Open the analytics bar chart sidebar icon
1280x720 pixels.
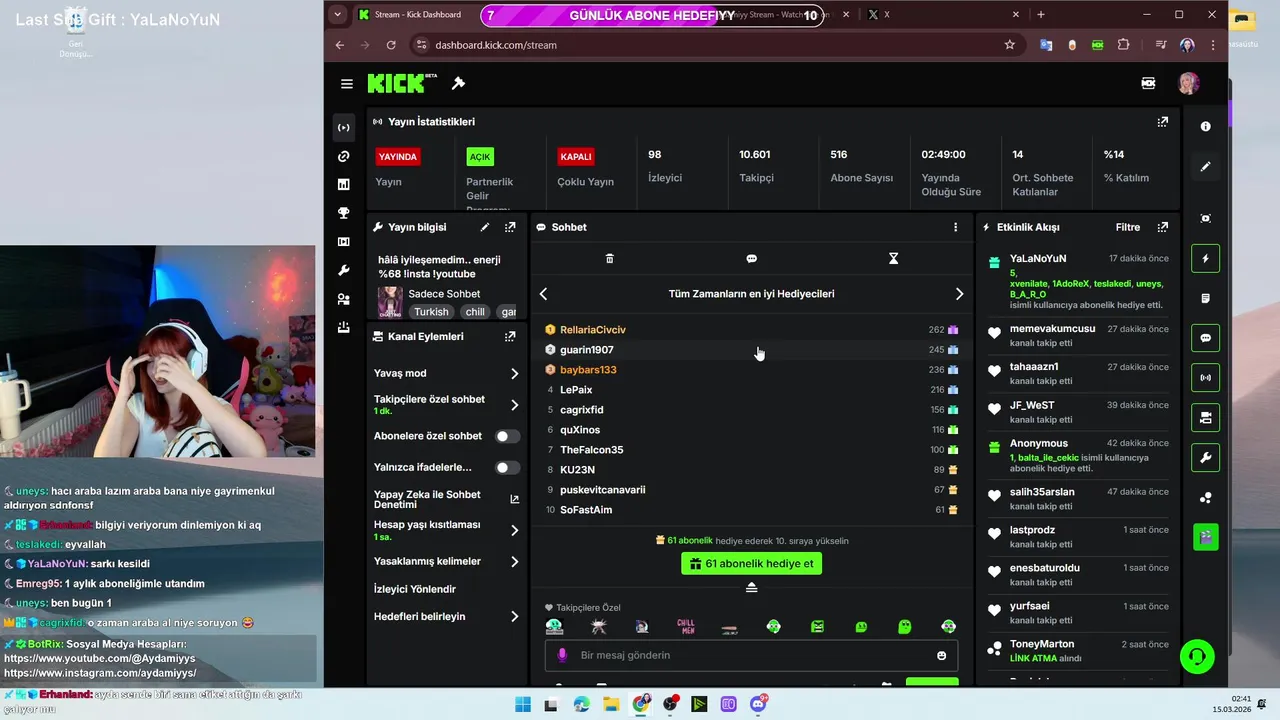(344, 184)
